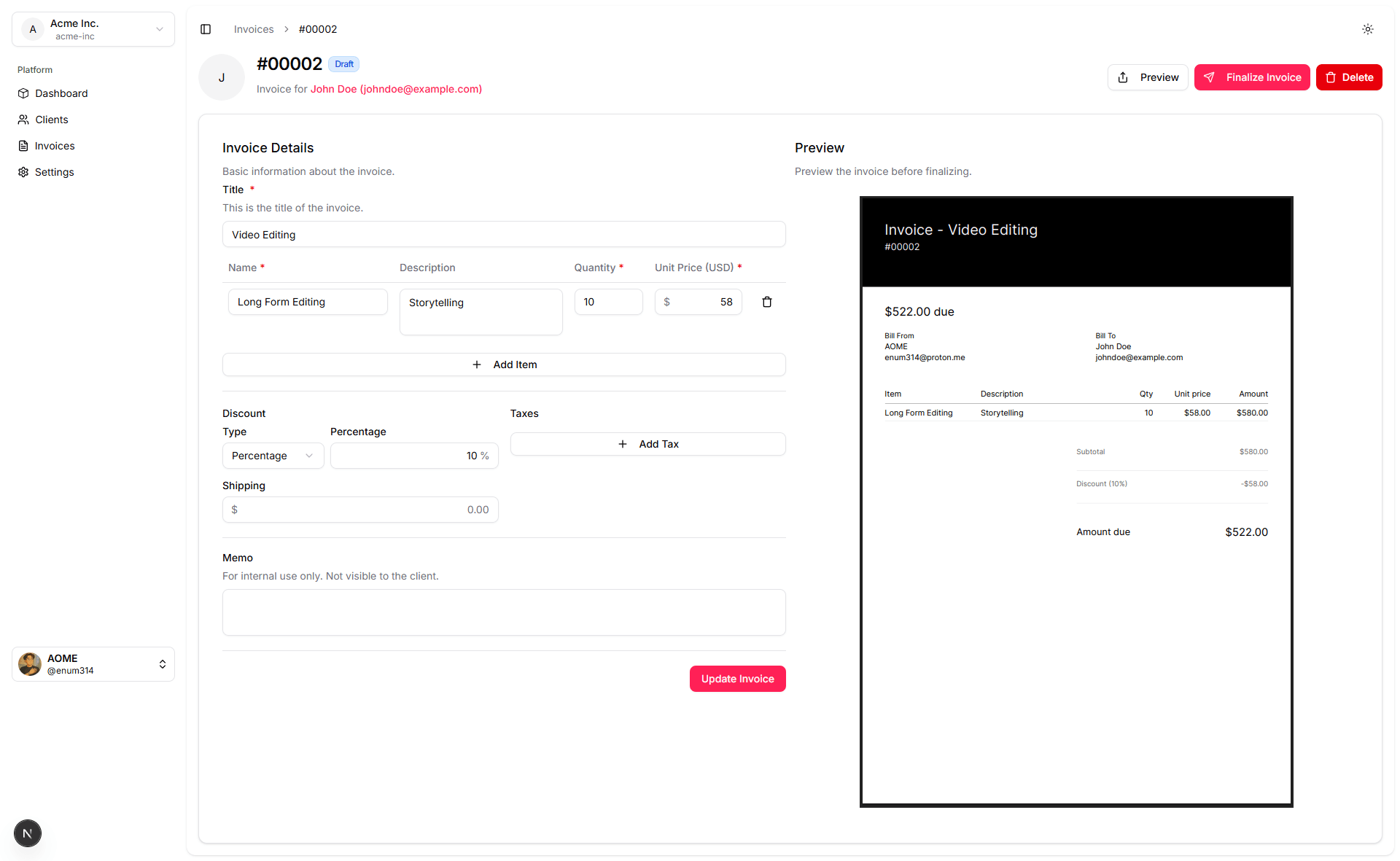Click johndoe@example.com in the preview
The image size is (1400, 861).
[x=1139, y=357]
